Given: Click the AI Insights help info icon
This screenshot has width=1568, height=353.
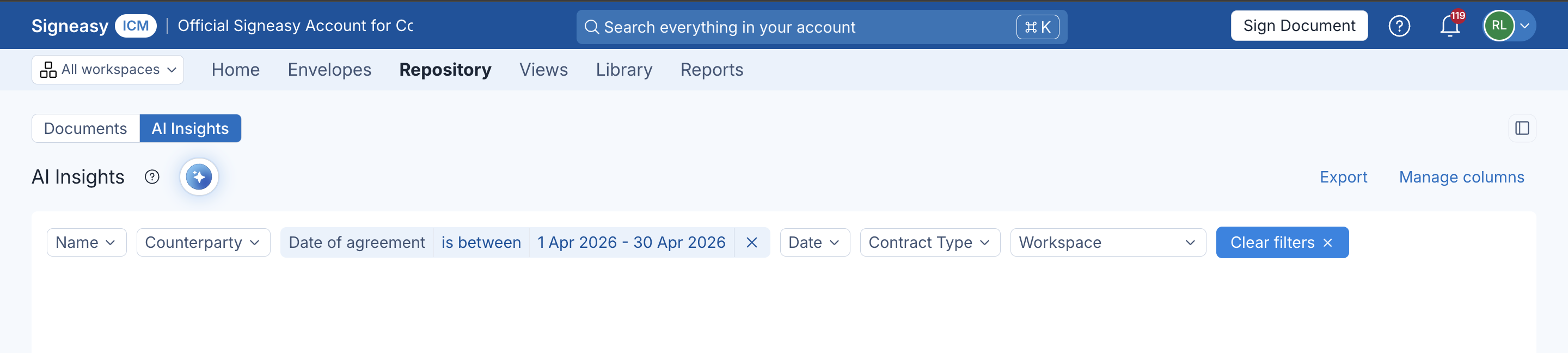Looking at the screenshot, I should [x=151, y=177].
